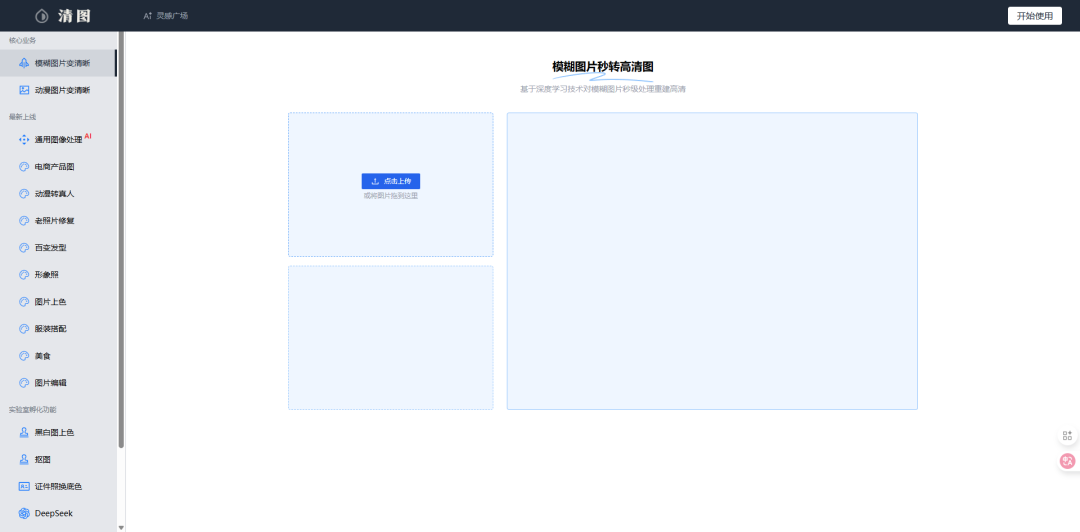1080x532 pixels.
Task: Click the red AI badge on 通用图像处理
Action: [x=88, y=136]
